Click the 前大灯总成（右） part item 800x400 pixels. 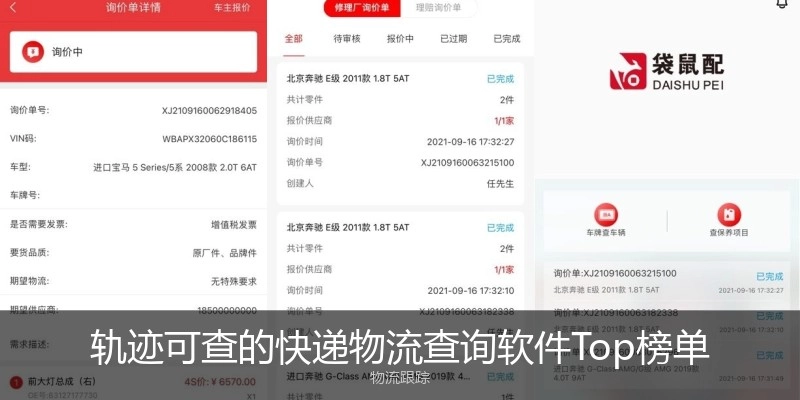(x=62, y=381)
